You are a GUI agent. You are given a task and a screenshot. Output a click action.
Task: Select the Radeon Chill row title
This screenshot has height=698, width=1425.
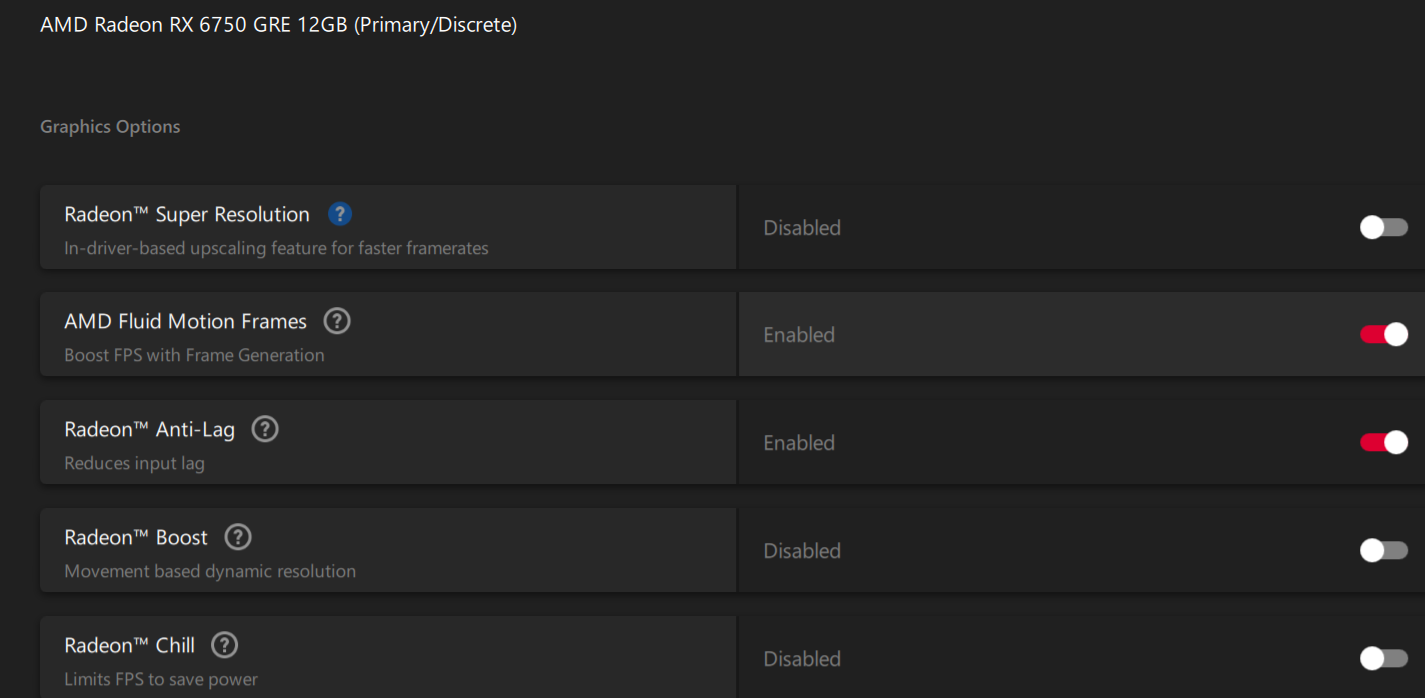129,645
